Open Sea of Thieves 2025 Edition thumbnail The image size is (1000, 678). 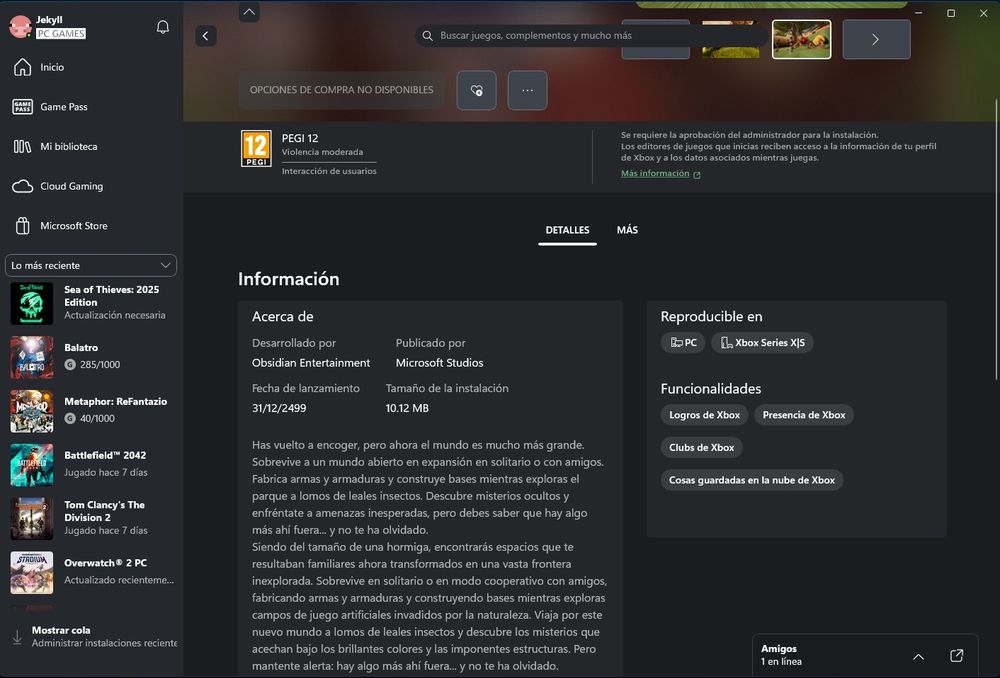point(32,304)
